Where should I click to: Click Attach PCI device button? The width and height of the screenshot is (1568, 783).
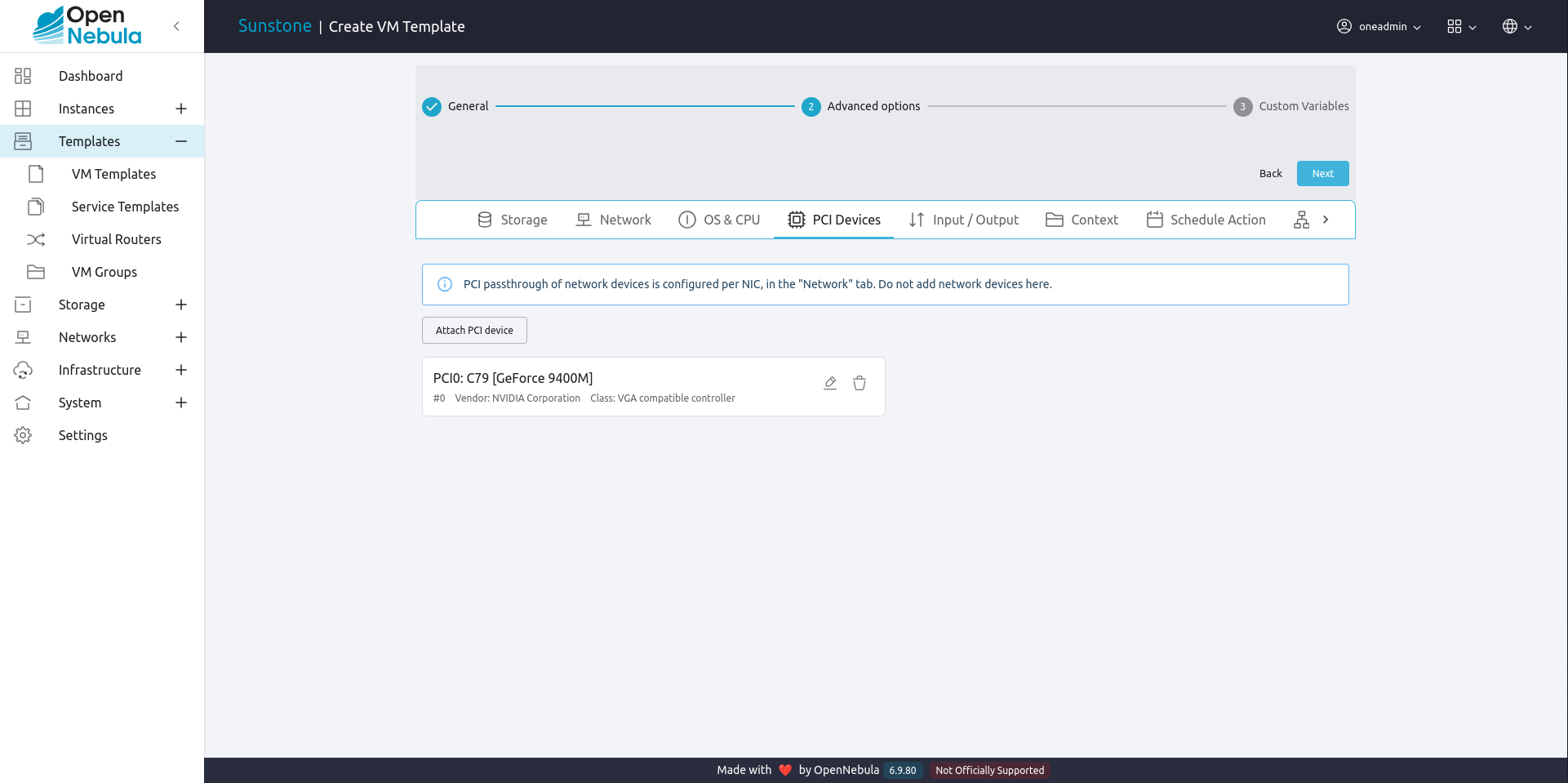point(474,330)
